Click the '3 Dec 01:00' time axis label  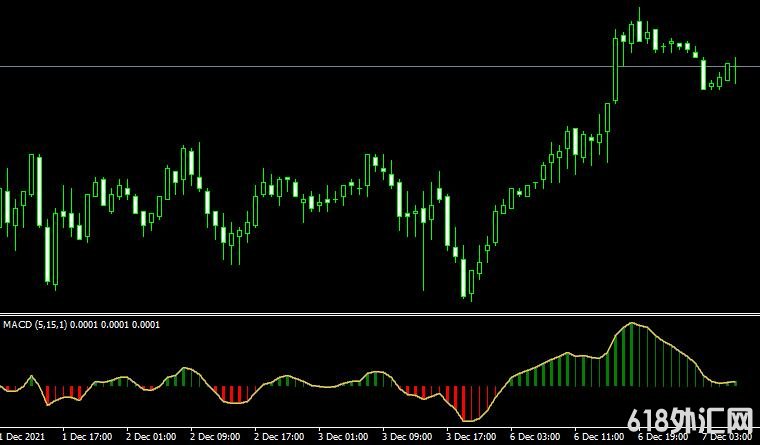point(343,437)
